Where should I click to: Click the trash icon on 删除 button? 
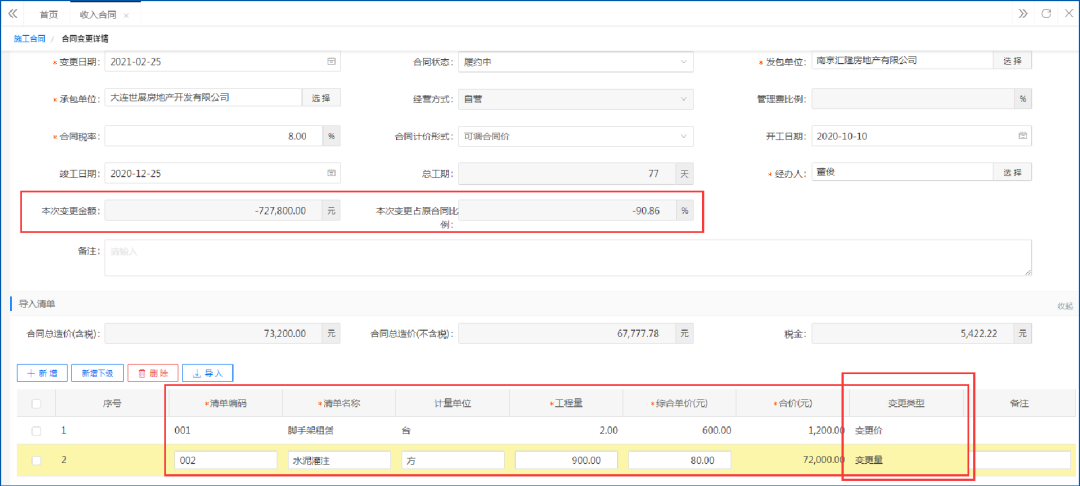point(142,373)
